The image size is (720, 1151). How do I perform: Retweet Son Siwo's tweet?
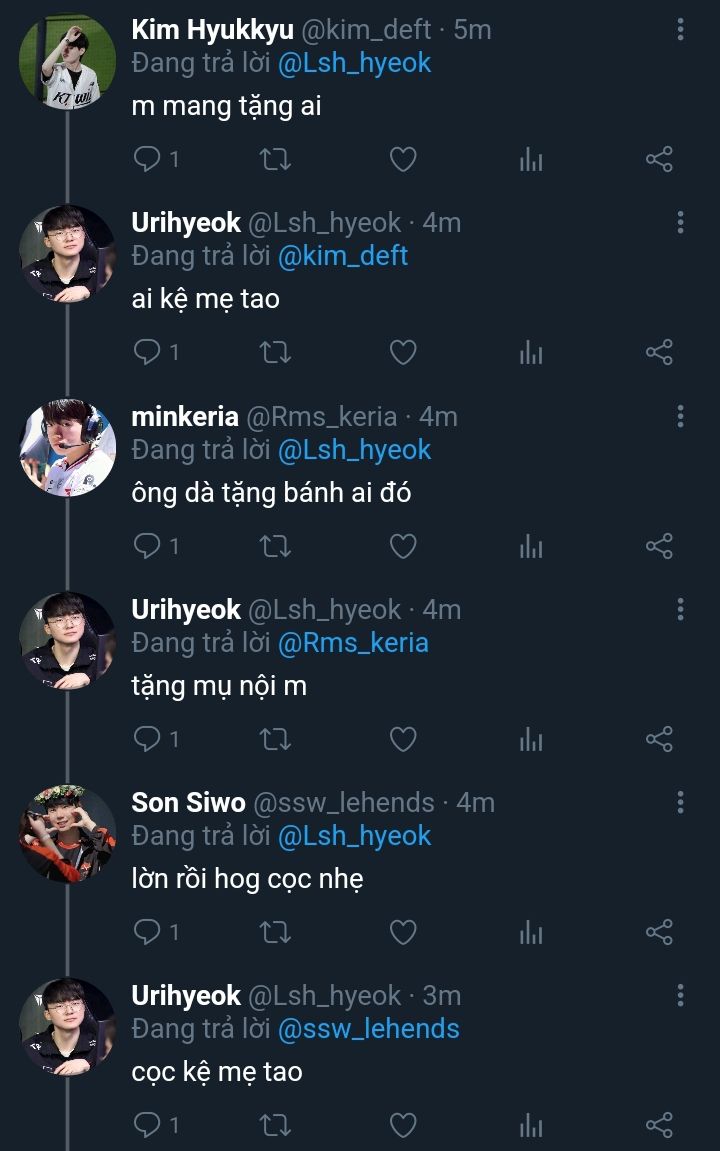[x=275, y=932]
